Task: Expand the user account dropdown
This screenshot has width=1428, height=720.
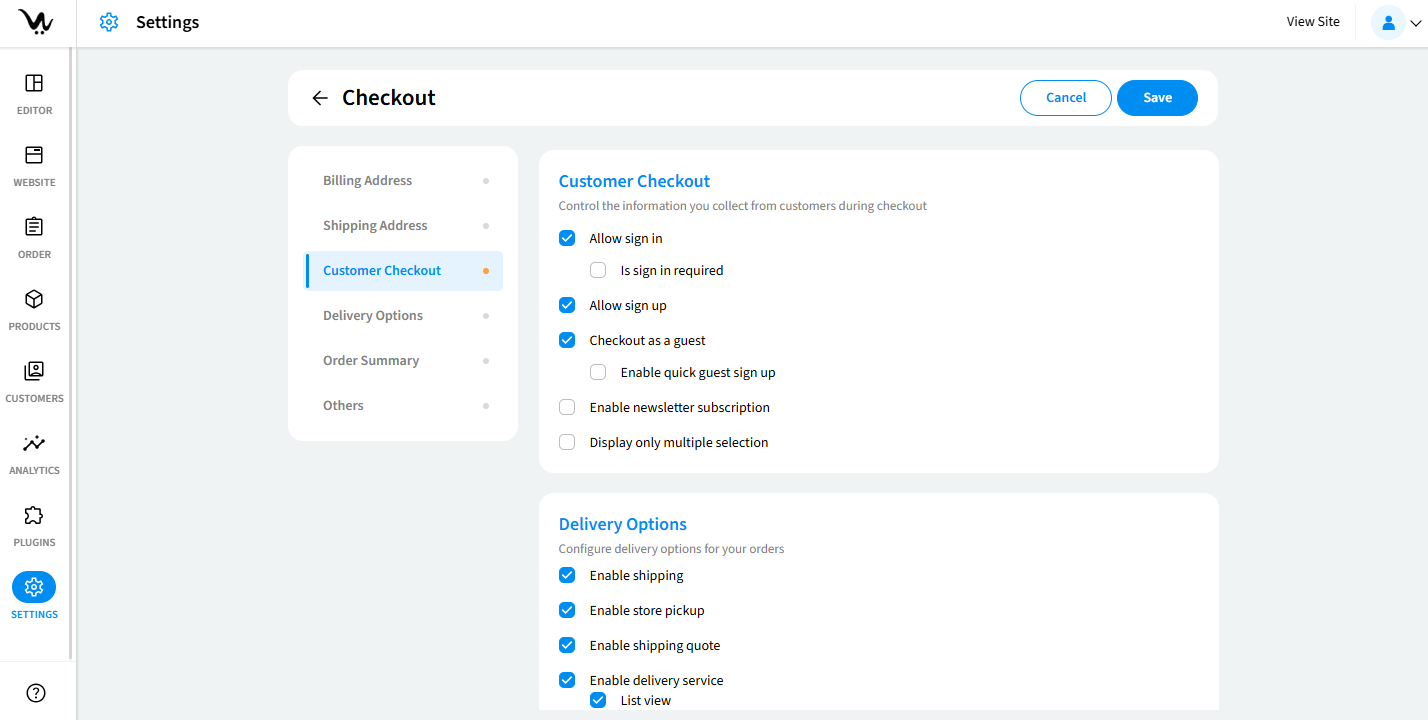Action: point(1399,22)
